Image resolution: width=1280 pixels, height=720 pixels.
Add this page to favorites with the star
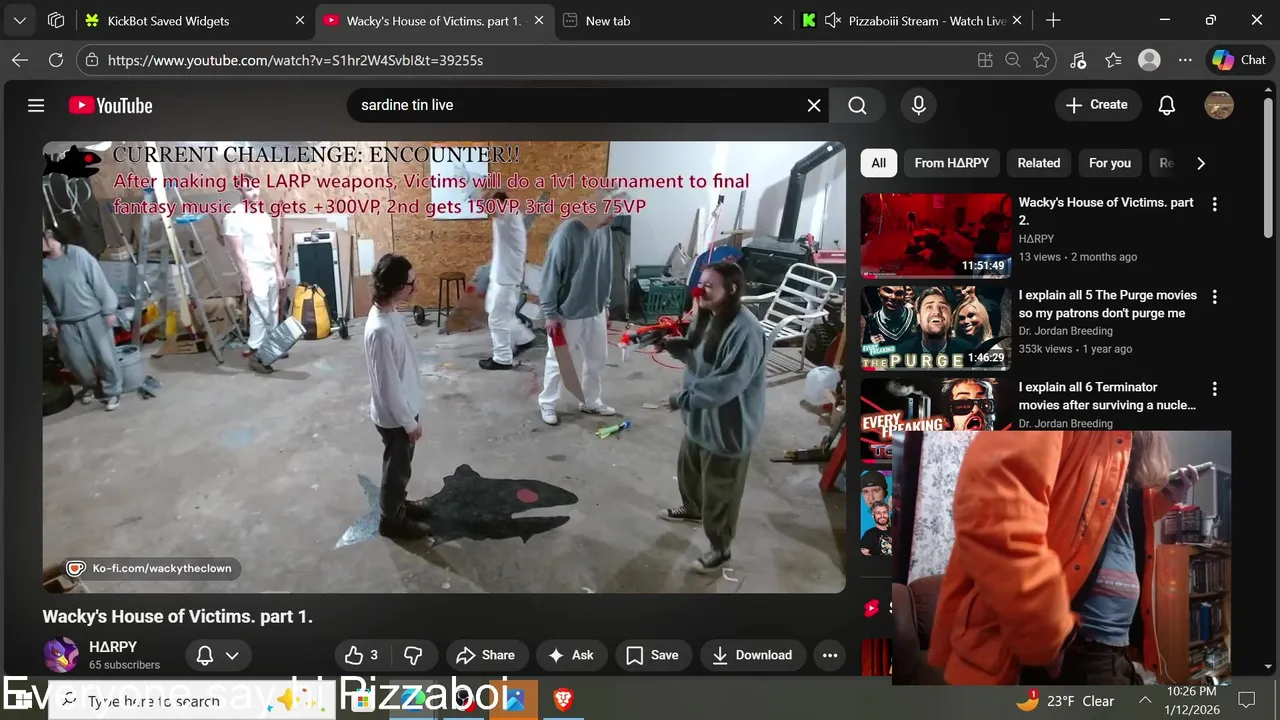(x=1041, y=60)
